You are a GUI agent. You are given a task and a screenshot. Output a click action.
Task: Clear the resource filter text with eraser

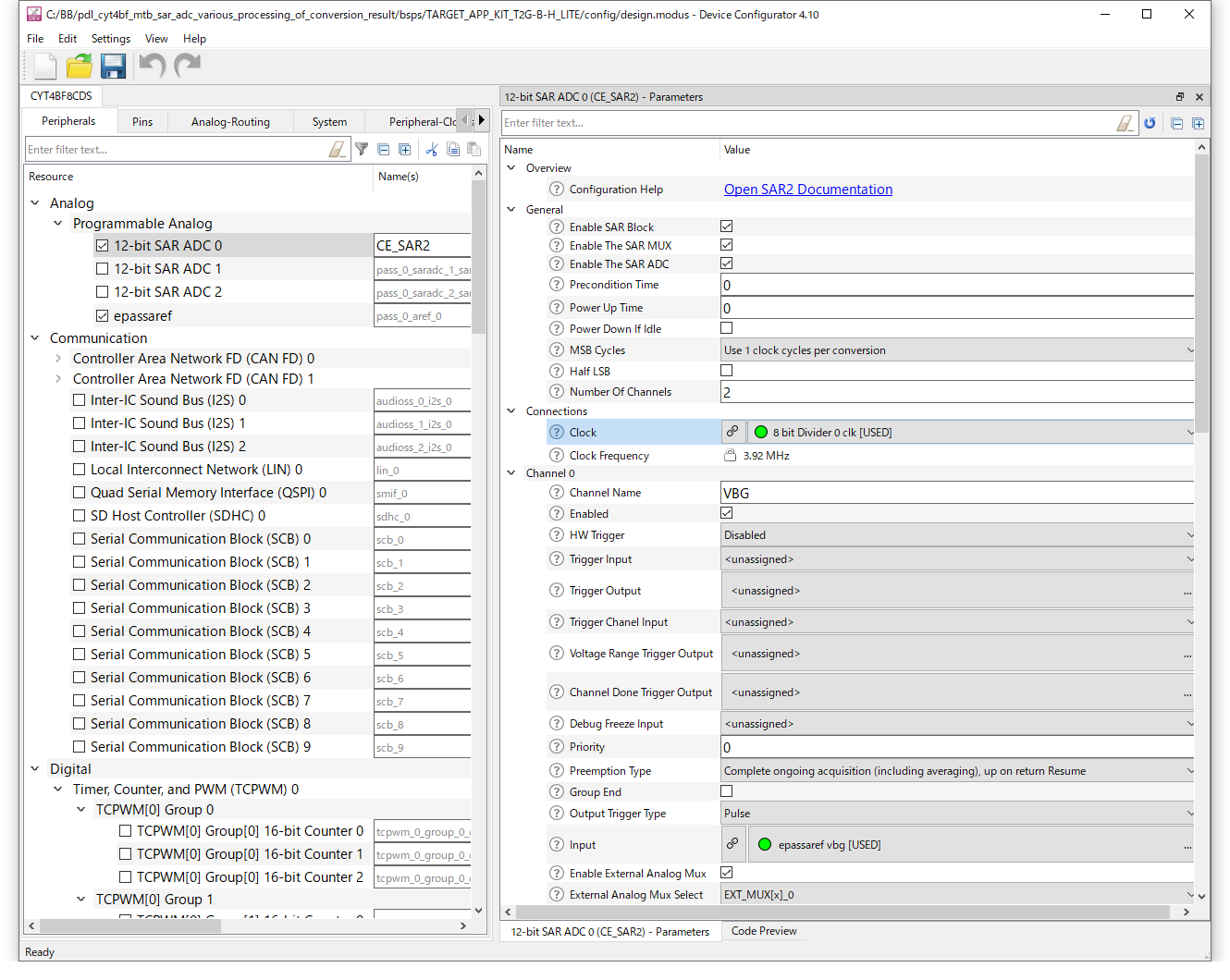tap(338, 149)
